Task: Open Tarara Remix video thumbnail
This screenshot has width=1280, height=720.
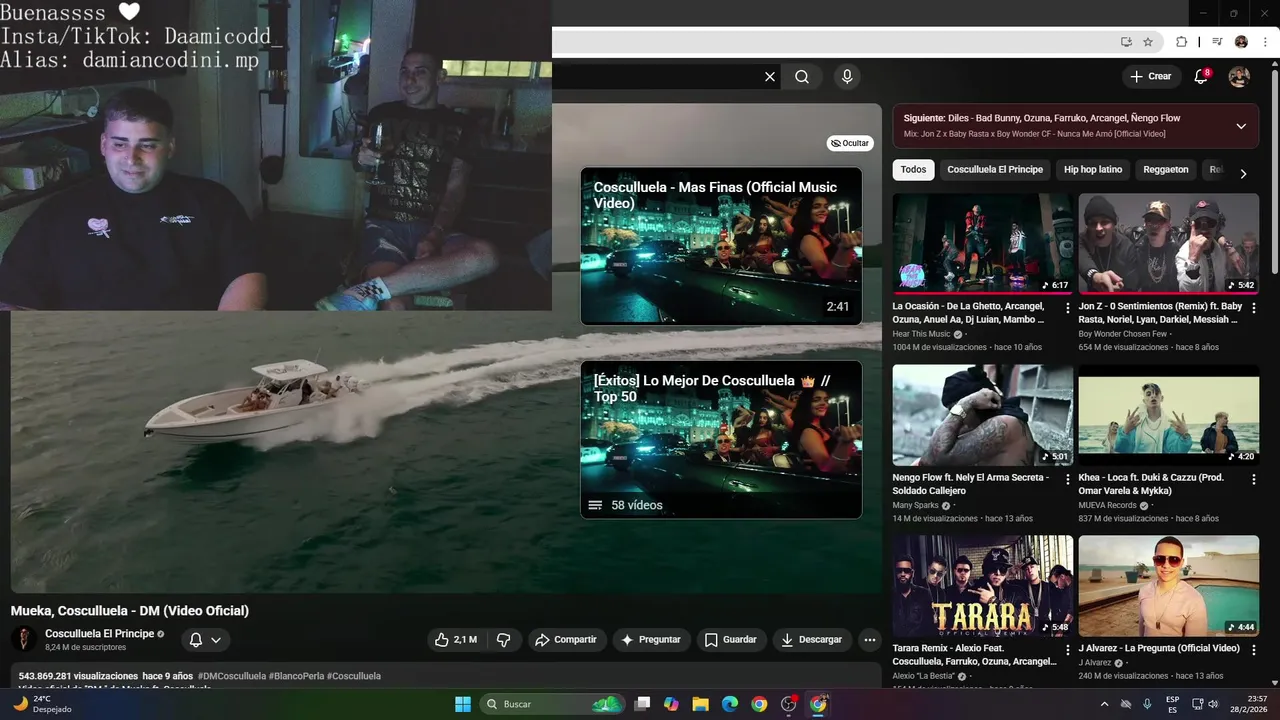Action: (x=983, y=586)
